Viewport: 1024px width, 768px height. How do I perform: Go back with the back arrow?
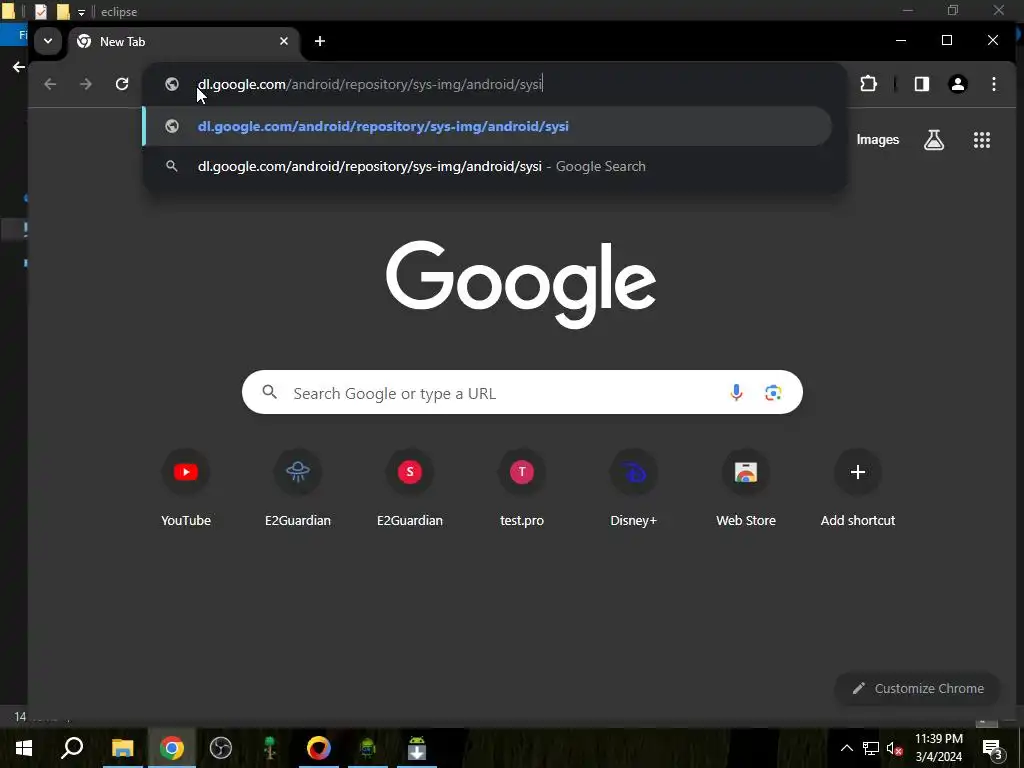[x=50, y=84]
